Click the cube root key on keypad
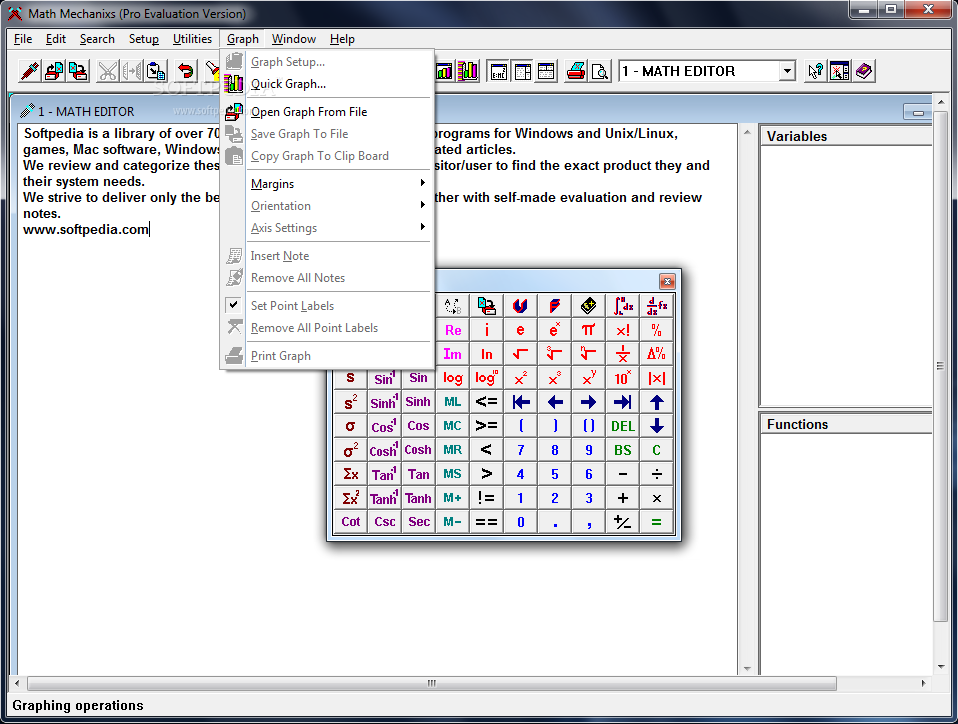 tap(554, 354)
